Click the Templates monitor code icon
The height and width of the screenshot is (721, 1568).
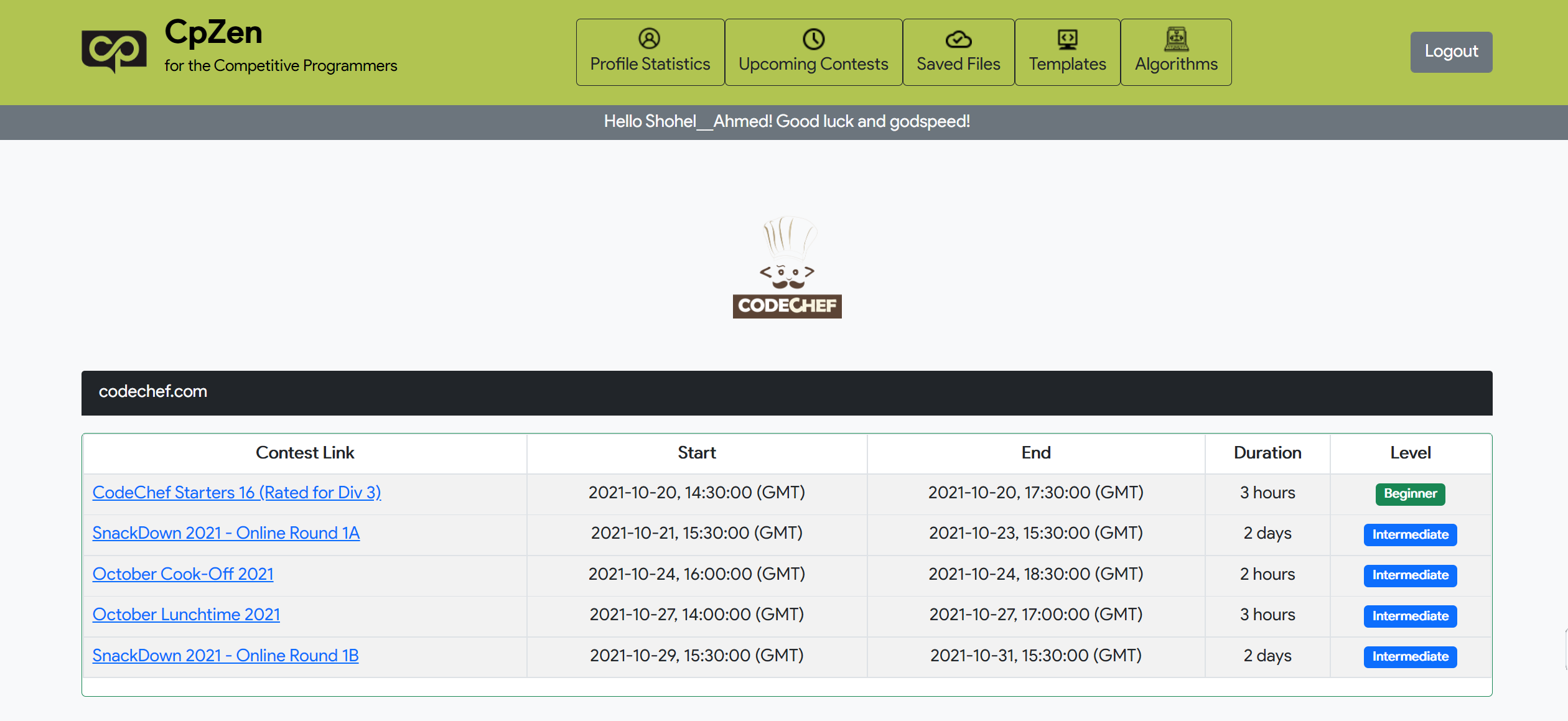point(1066,39)
